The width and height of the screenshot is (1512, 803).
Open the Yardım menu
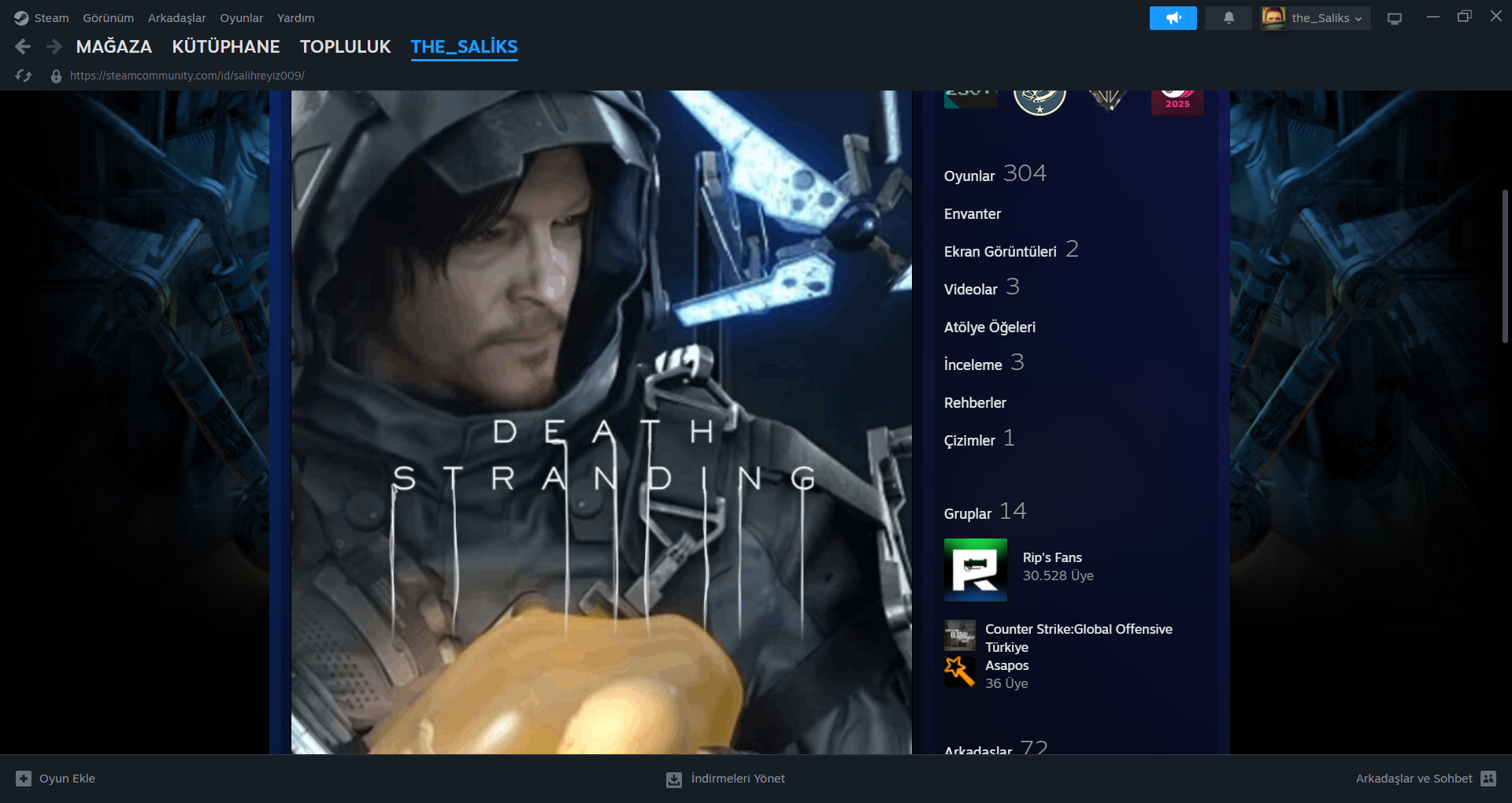(296, 18)
